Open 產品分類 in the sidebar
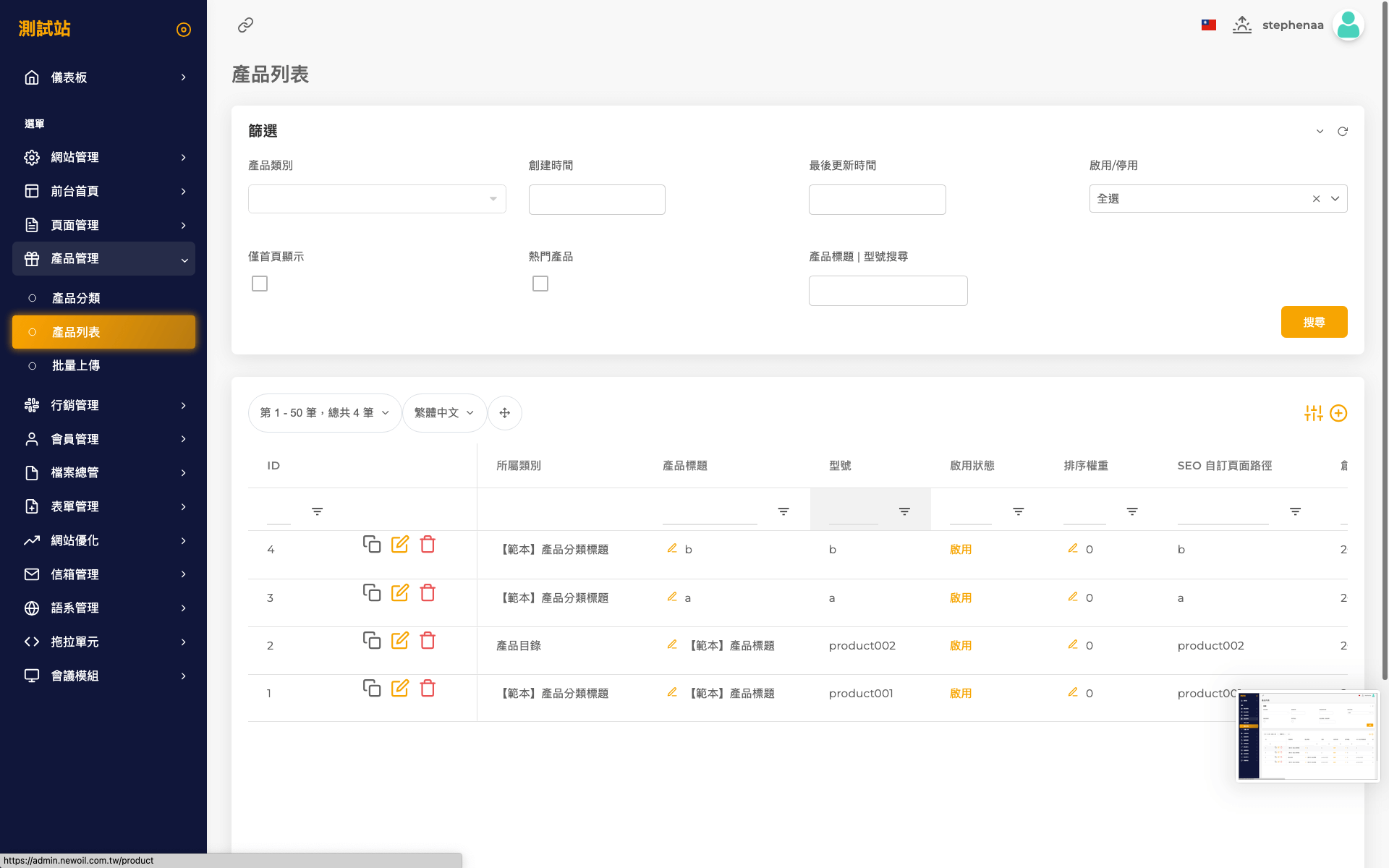Viewport: 1389px width, 868px height. 76,298
